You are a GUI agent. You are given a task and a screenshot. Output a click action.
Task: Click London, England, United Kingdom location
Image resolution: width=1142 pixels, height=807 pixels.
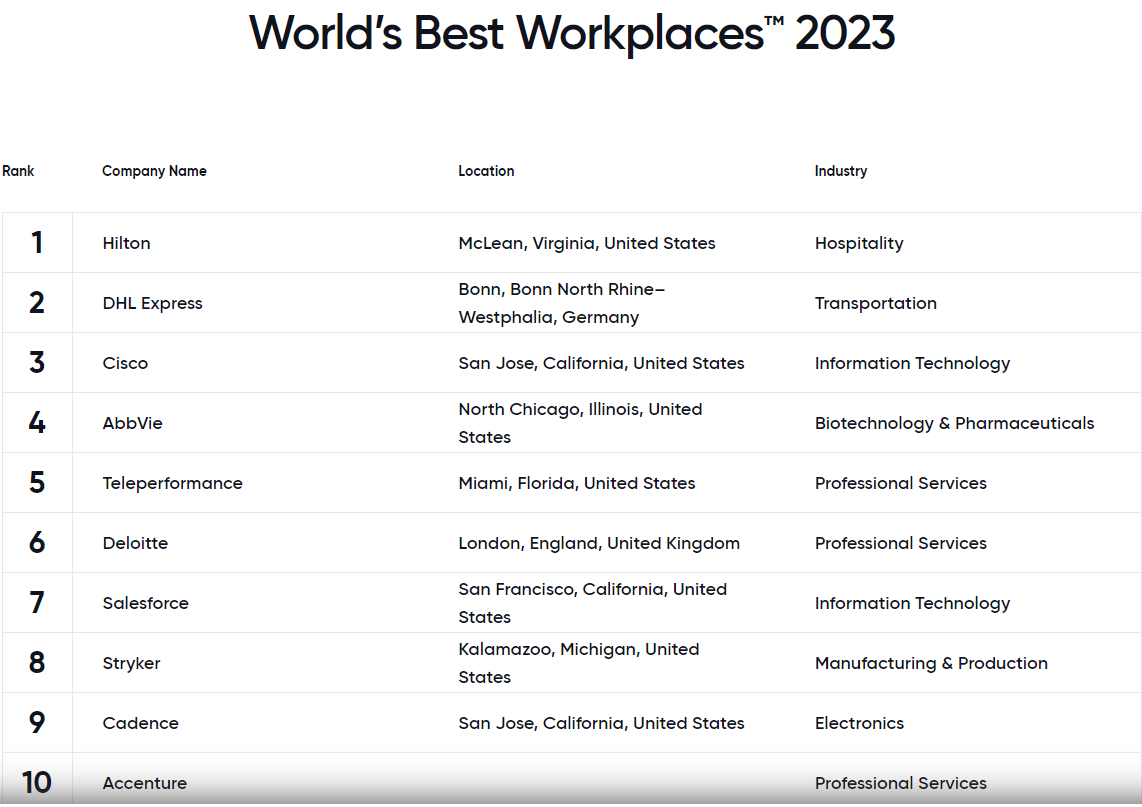599,543
